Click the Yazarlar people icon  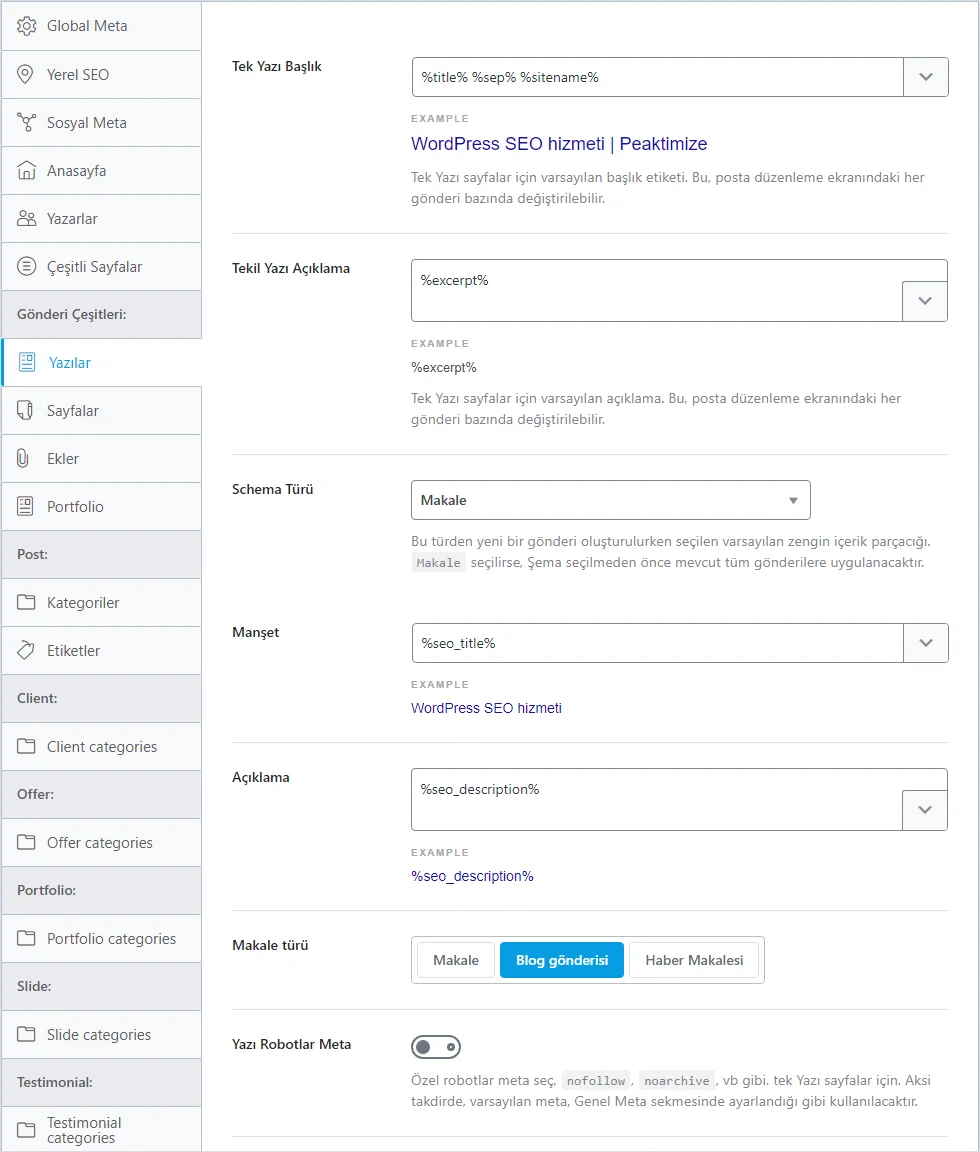coord(26,219)
